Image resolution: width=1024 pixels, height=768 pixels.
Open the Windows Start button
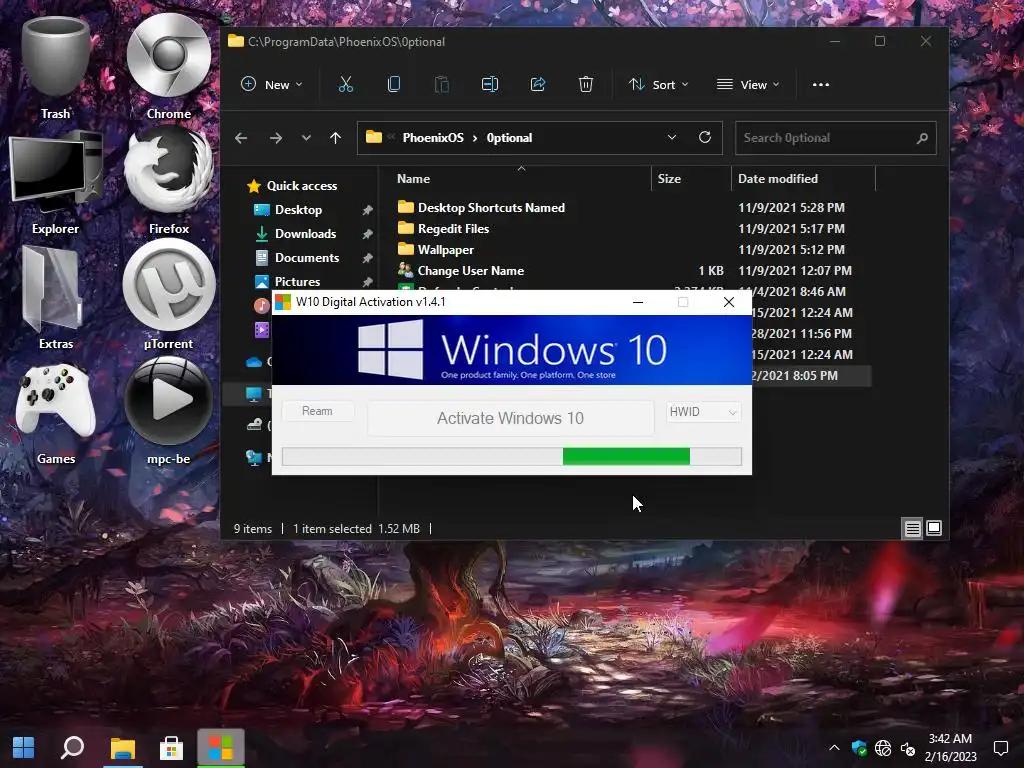(x=24, y=748)
